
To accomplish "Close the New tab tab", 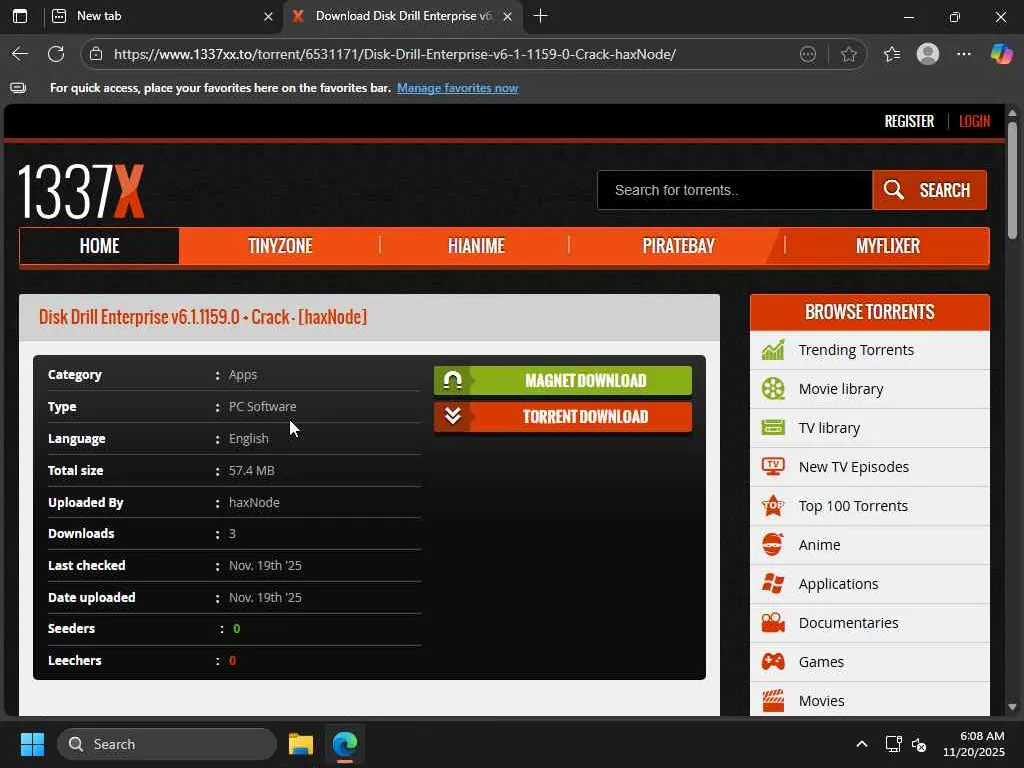I will point(268,16).
